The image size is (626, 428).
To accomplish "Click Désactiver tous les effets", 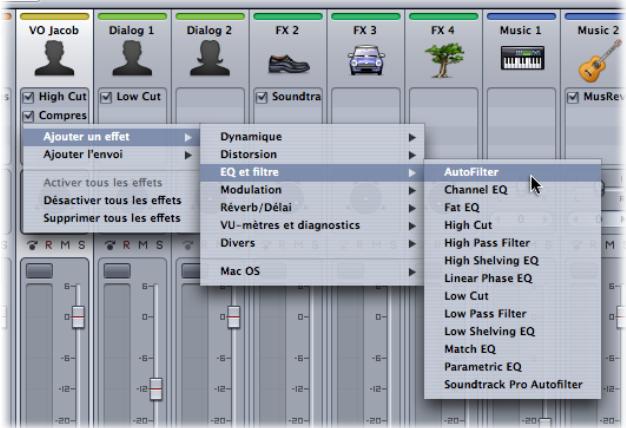I will (111, 200).
